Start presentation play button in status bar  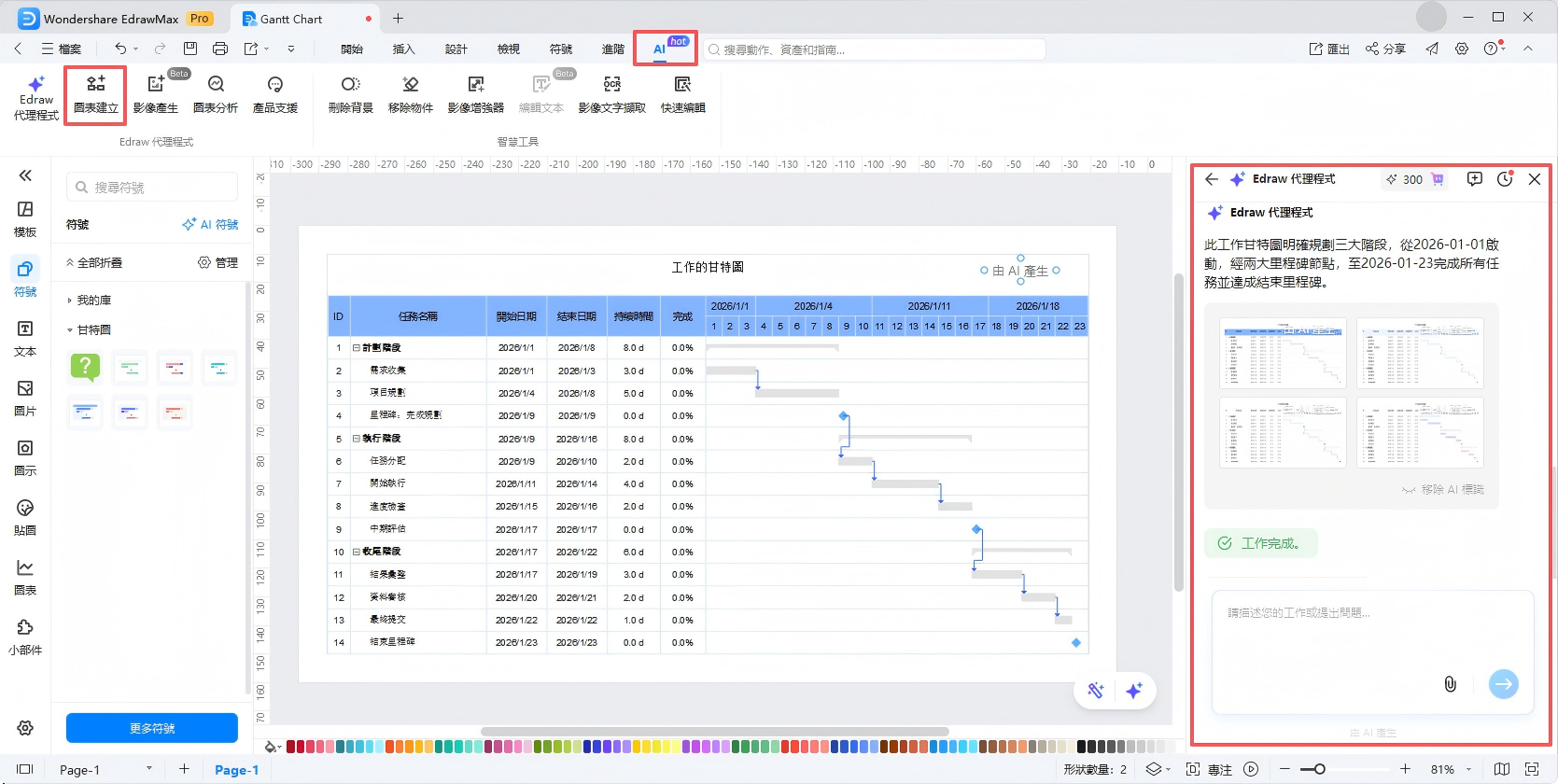coord(1251,769)
